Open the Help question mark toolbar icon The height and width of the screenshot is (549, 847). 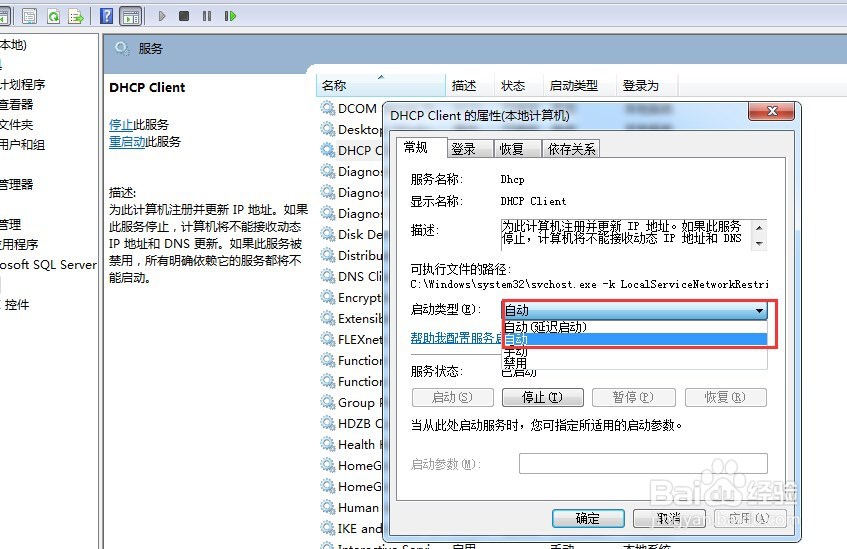(107, 16)
